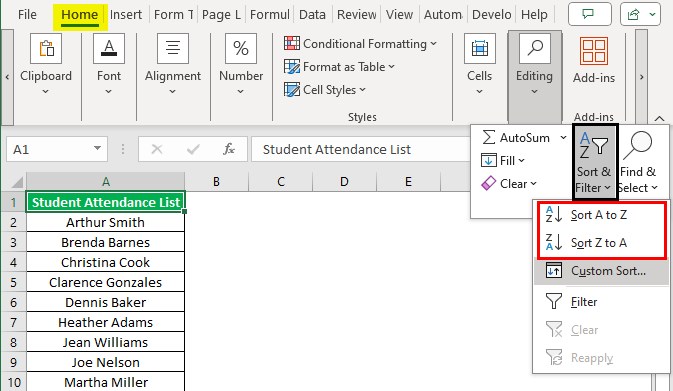673x391 pixels.
Task: Click the AutoSum sigma icon
Action: click(488, 137)
